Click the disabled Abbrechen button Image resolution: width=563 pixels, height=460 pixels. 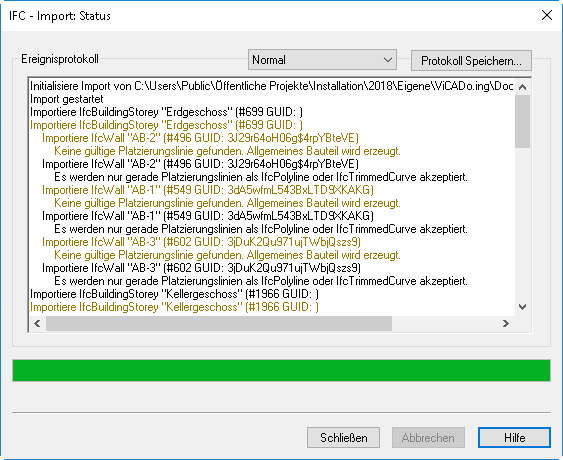[x=428, y=437]
